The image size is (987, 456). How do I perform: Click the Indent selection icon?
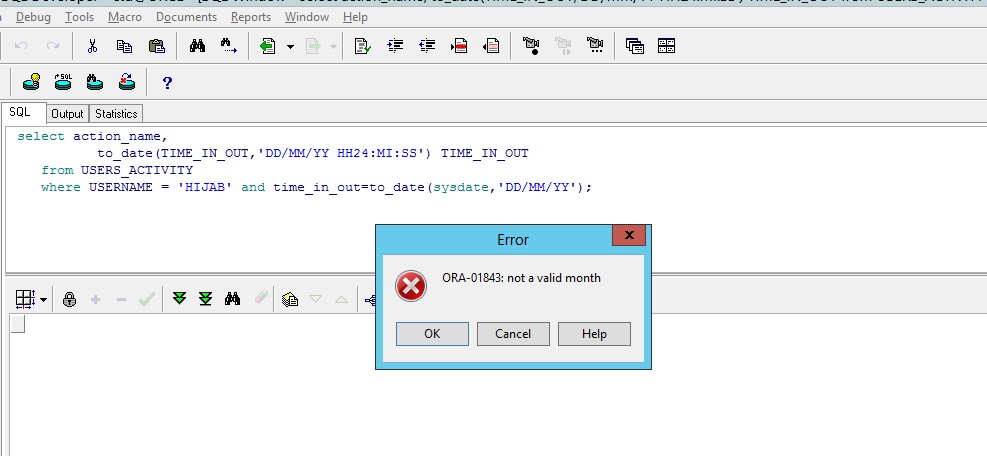tap(395, 46)
